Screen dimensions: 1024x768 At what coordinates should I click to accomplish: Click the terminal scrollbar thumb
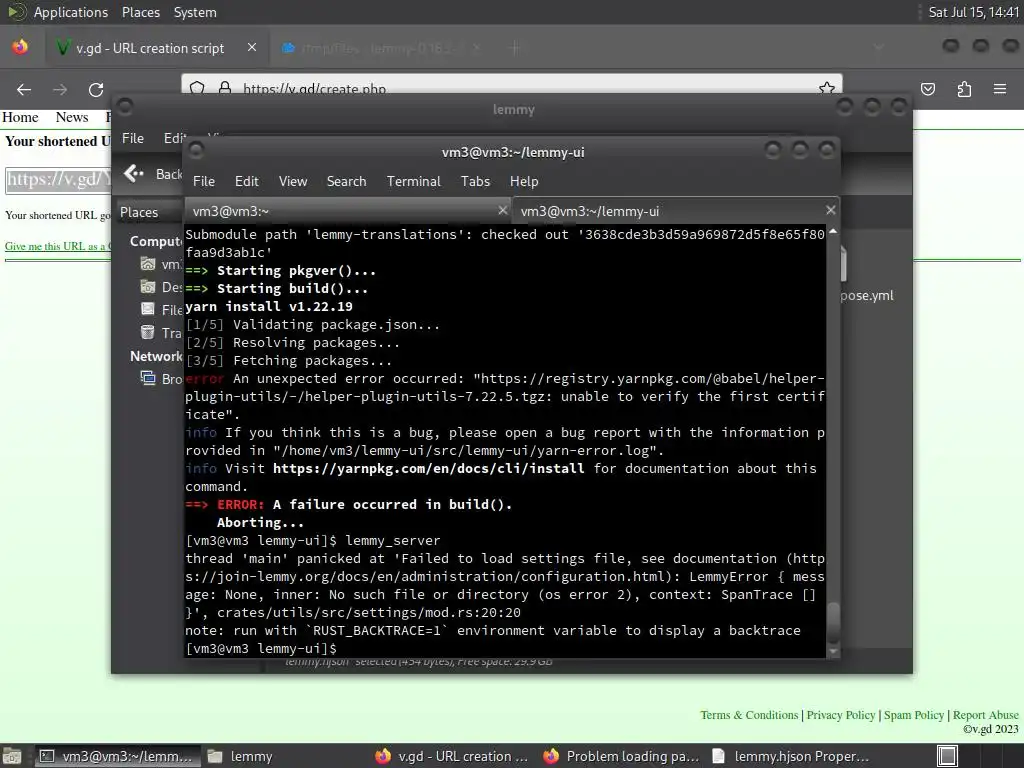pyautogui.click(x=833, y=622)
